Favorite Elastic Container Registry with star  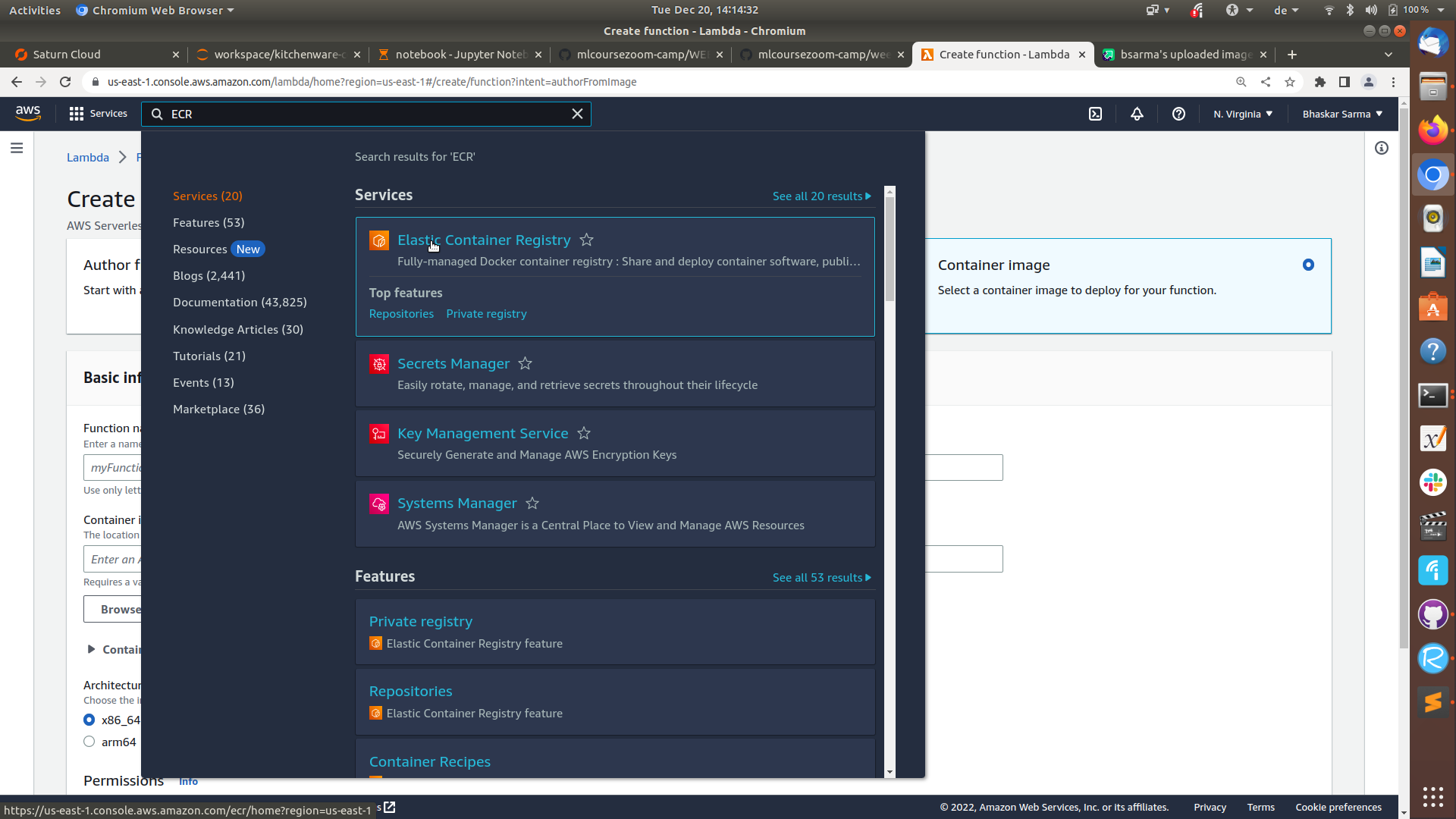(x=586, y=240)
